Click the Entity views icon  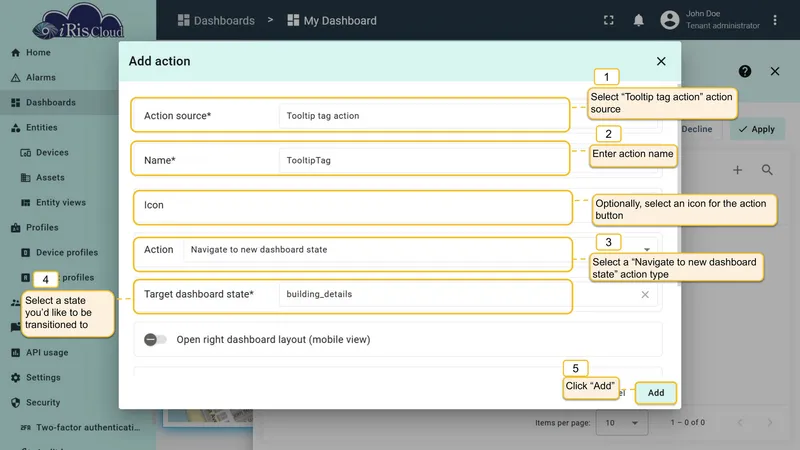point(26,203)
